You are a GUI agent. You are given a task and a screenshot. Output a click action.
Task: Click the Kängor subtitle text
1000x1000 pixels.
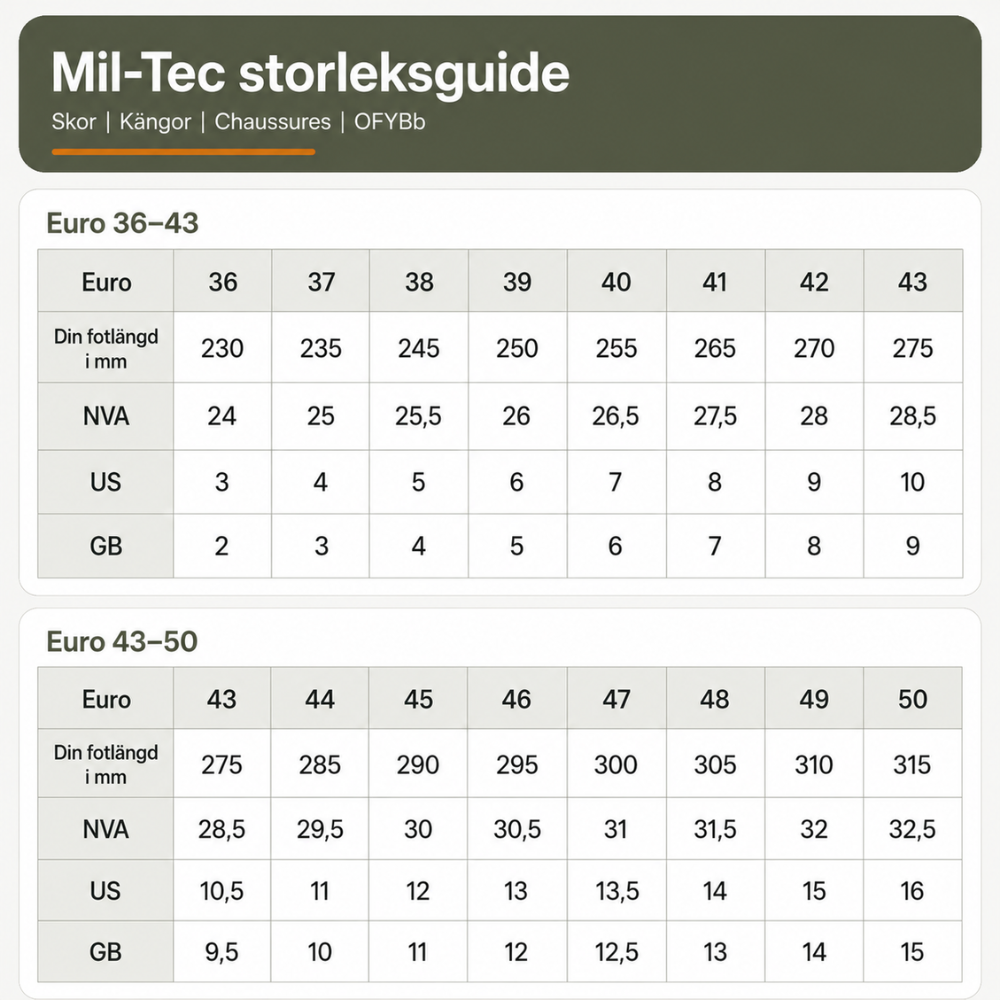155,122
